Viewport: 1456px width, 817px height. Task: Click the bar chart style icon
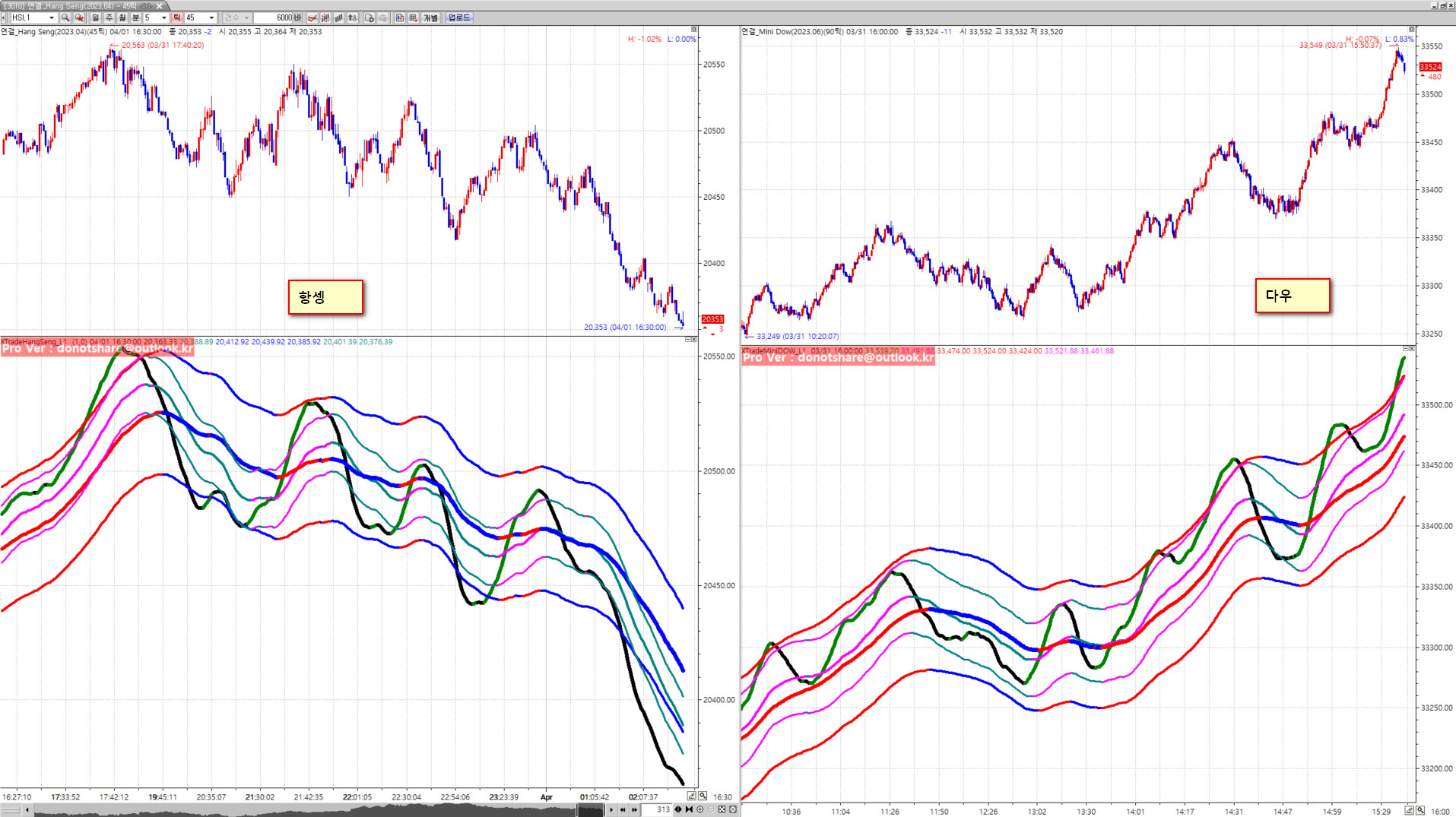[x=339, y=17]
